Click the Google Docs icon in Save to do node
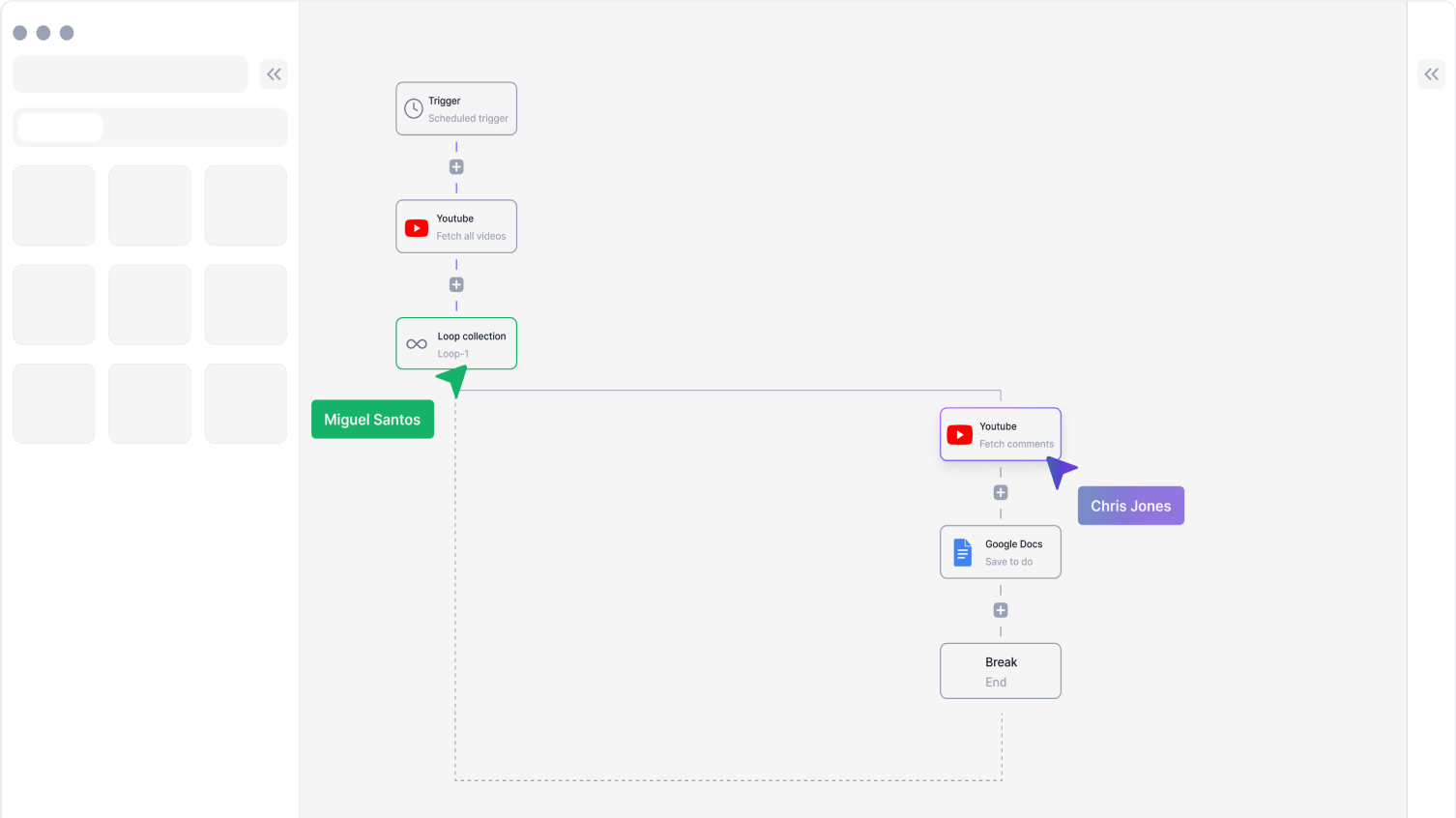The width and height of the screenshot is (1456, 818). [x=961, y=552]
